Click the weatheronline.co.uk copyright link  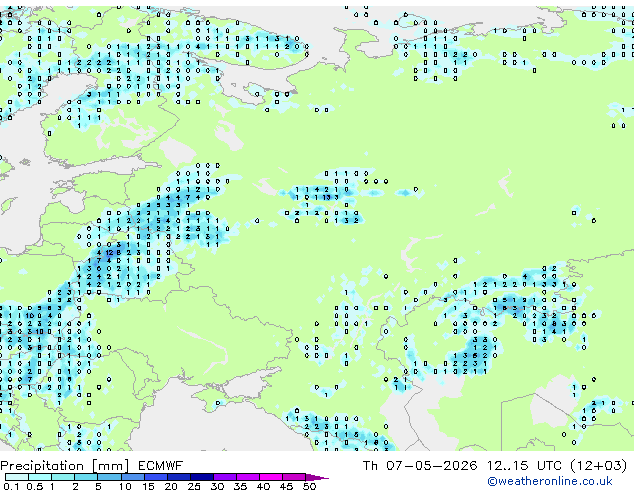point(550,481)
